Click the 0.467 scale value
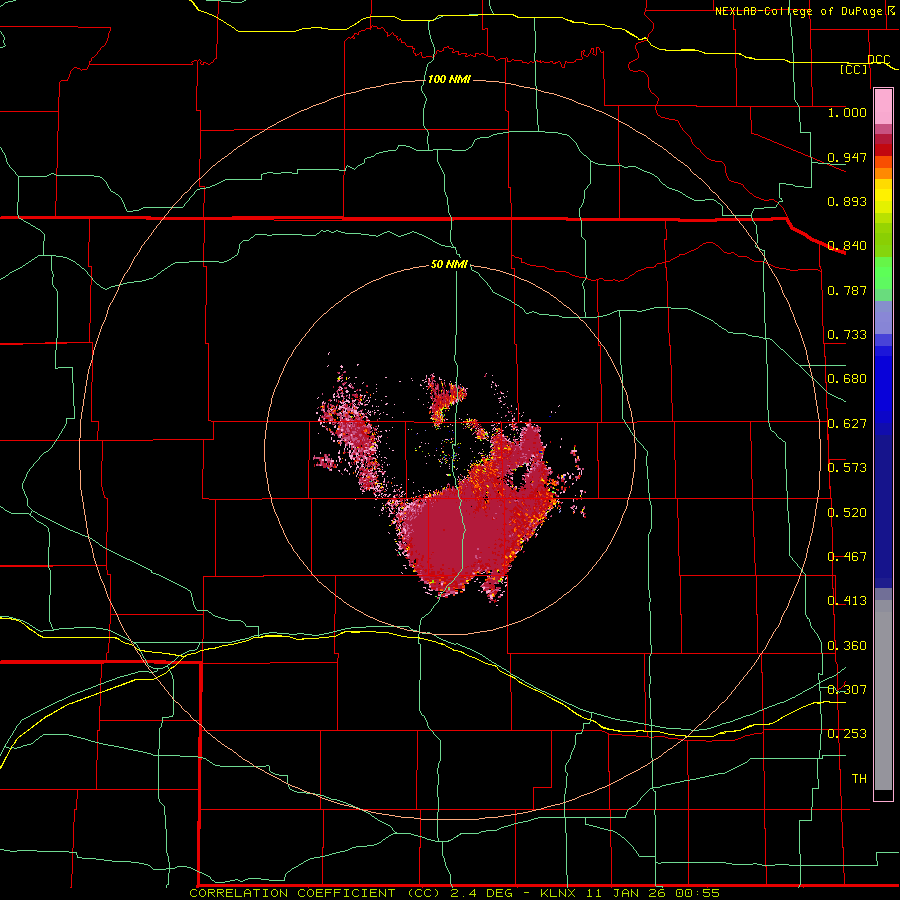The image size is (900, 900). [847, 557]
